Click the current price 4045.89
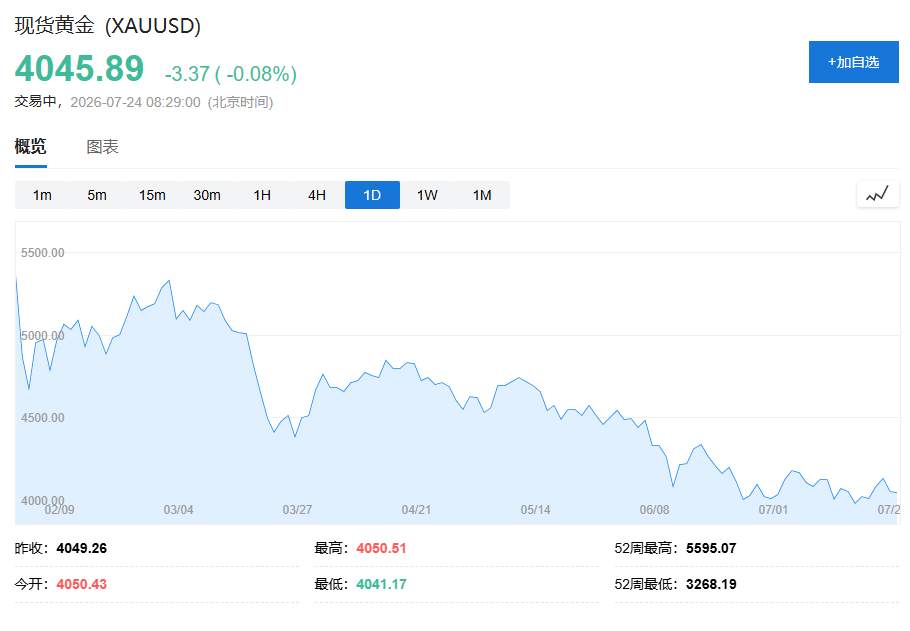910x631 pixels. click(80, 68)
